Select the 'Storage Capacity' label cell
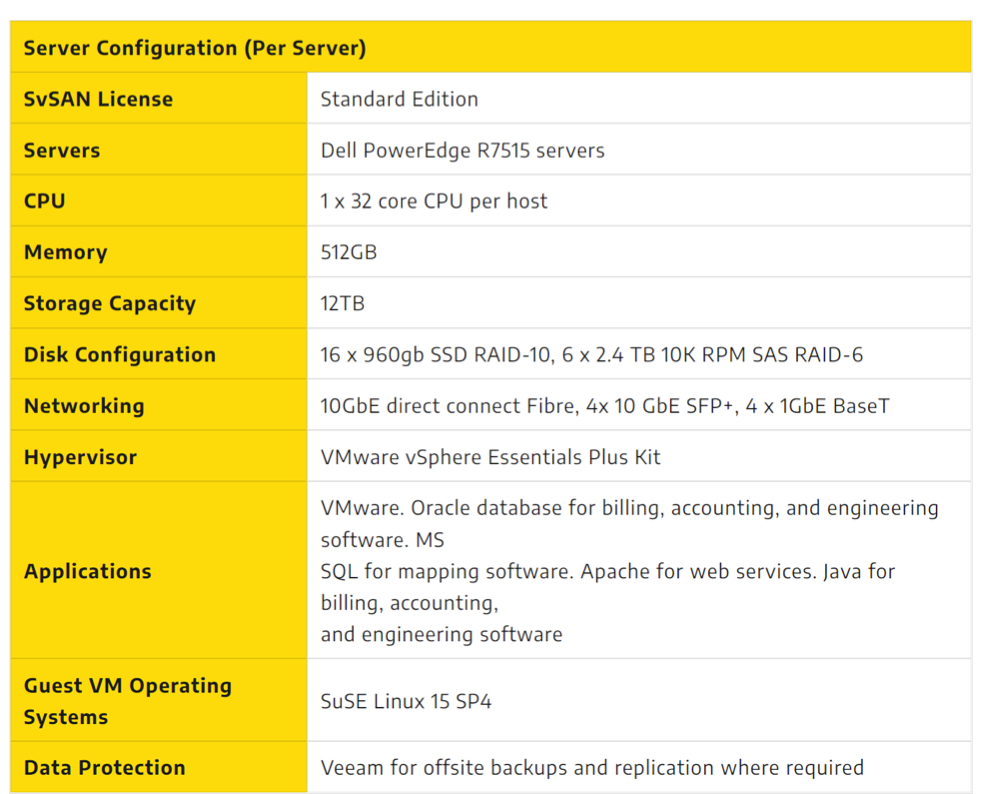 (110, 303)
